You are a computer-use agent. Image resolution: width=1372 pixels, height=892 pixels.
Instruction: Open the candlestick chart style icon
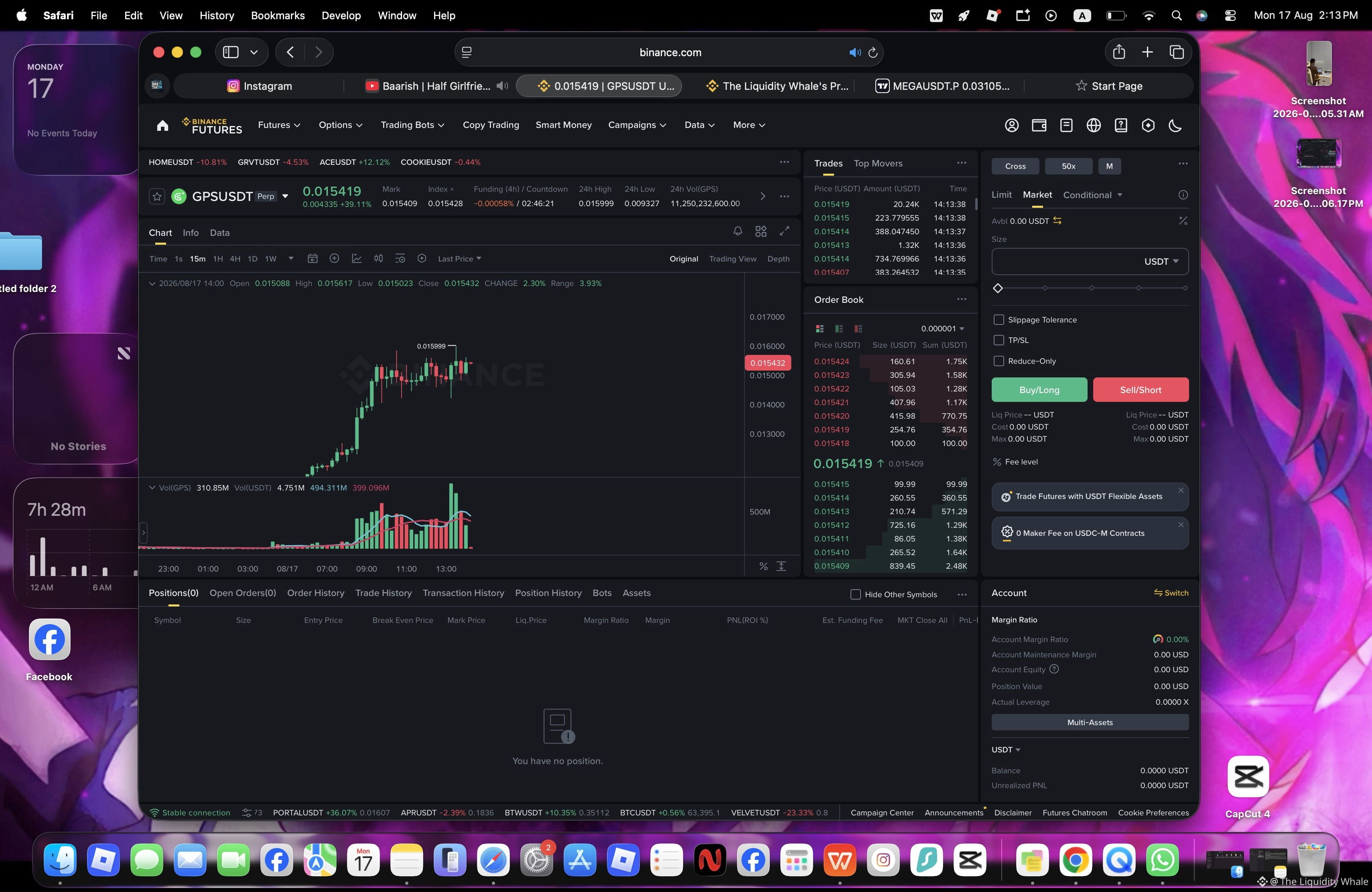click(378, 259)
